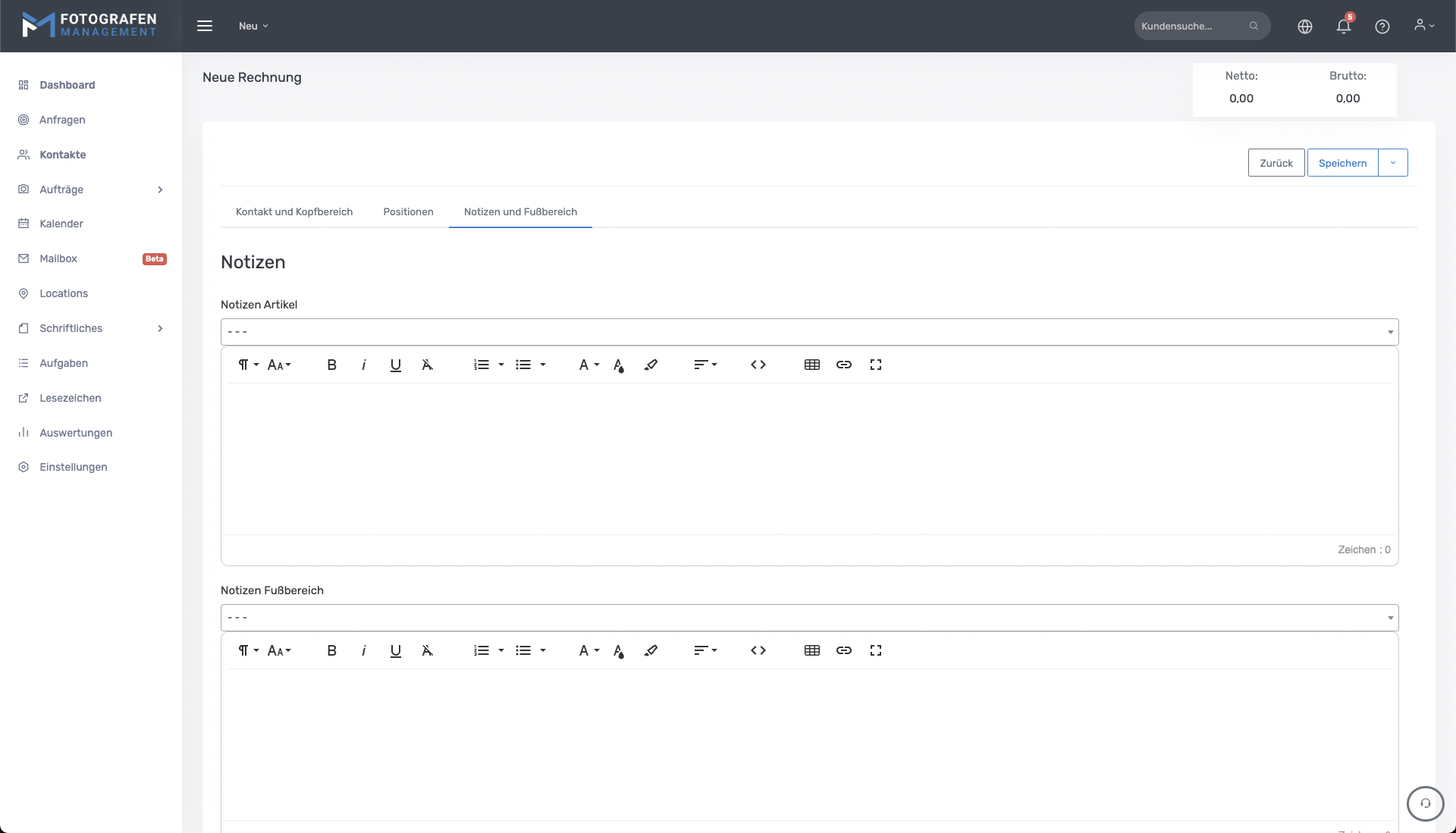Switch to the Positionen tab

click(x=408, y=211)
